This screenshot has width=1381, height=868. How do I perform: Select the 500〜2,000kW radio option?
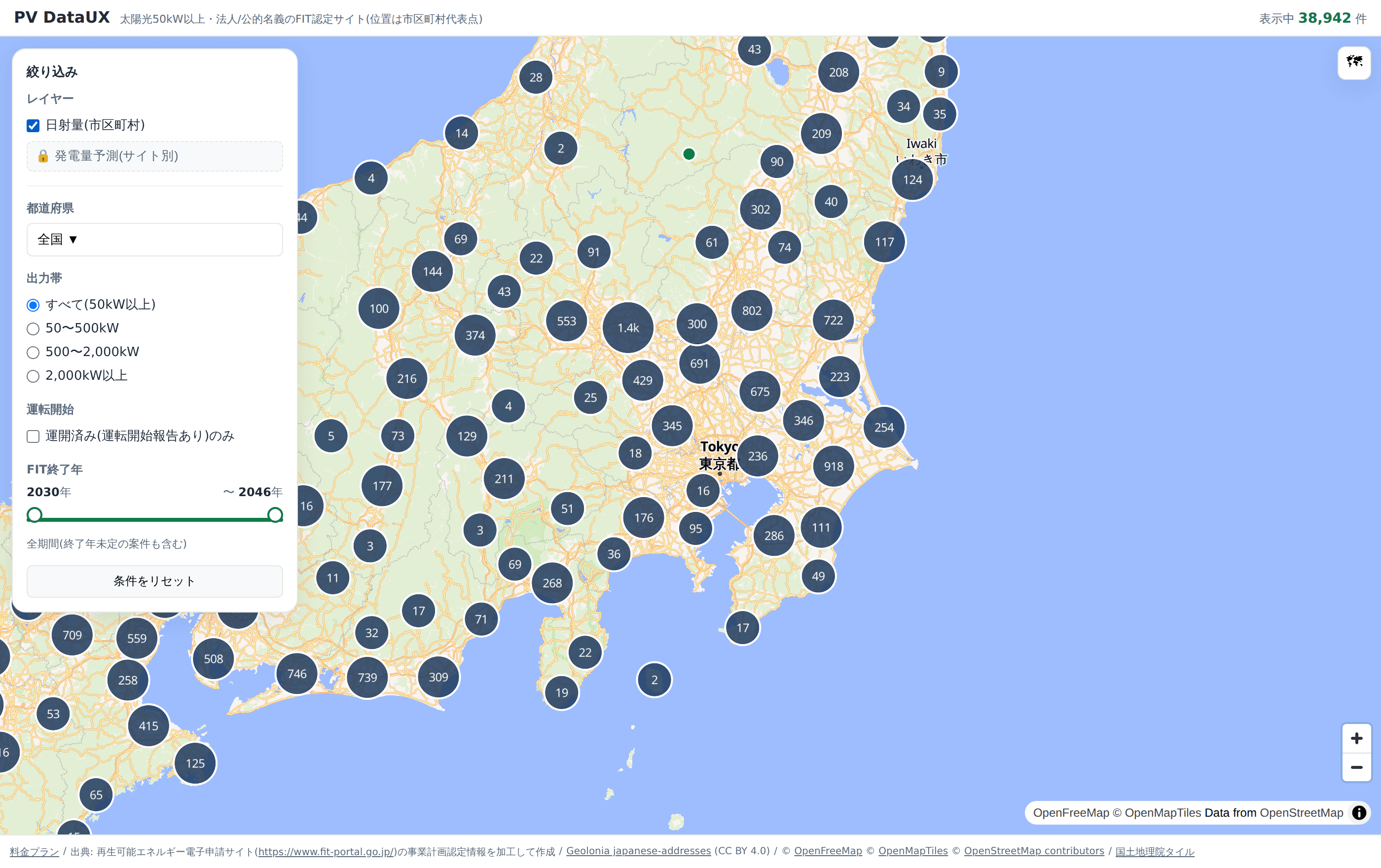click(33, 352)
